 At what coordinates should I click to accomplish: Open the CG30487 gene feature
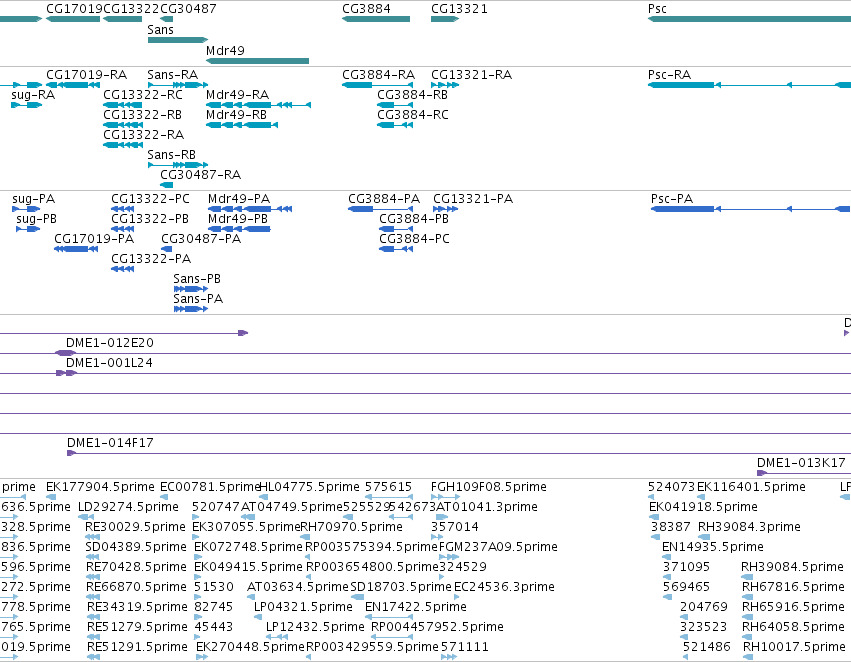[167, 19]
